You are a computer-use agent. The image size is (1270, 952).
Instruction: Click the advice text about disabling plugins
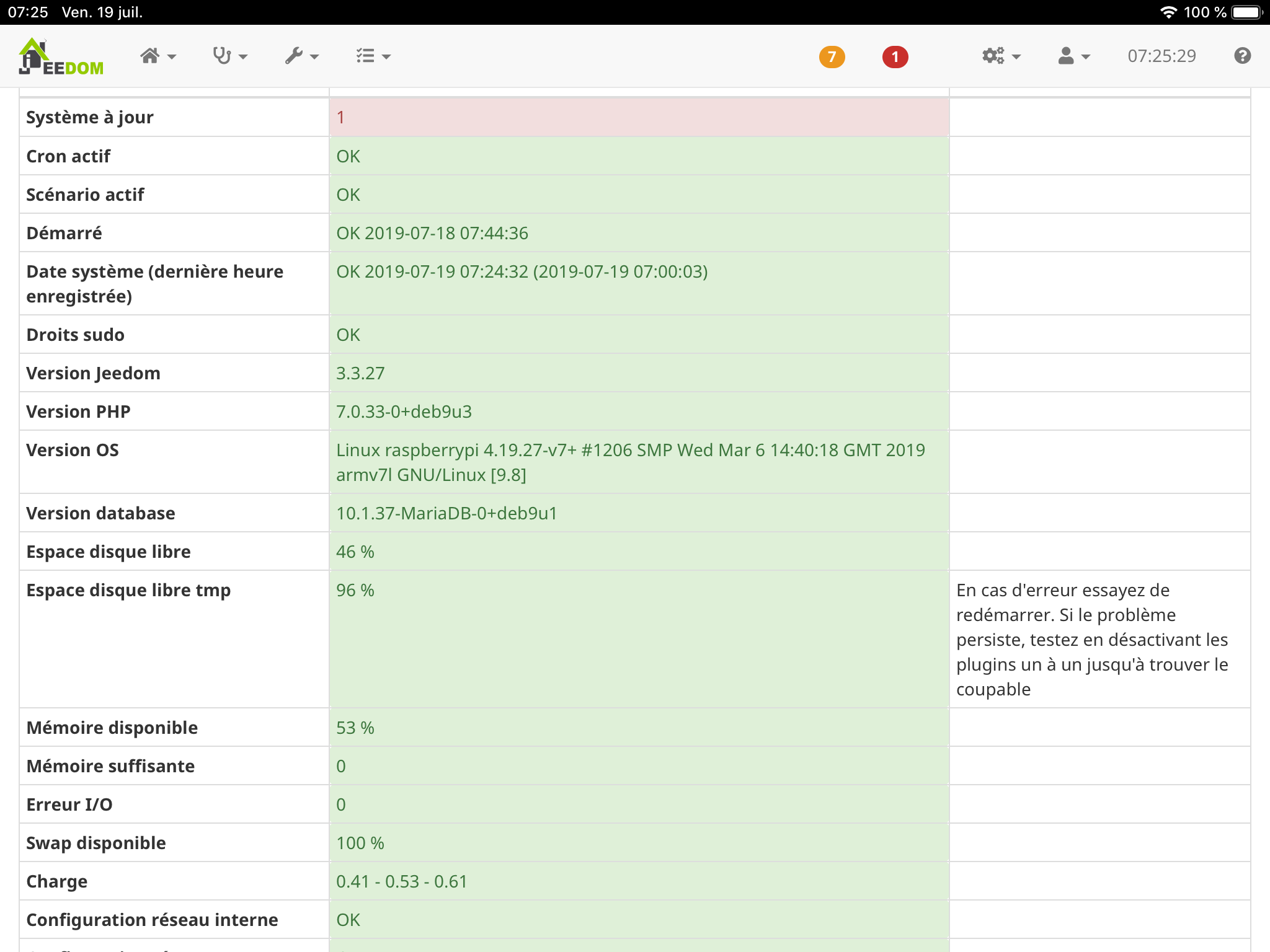(1092, 640)
